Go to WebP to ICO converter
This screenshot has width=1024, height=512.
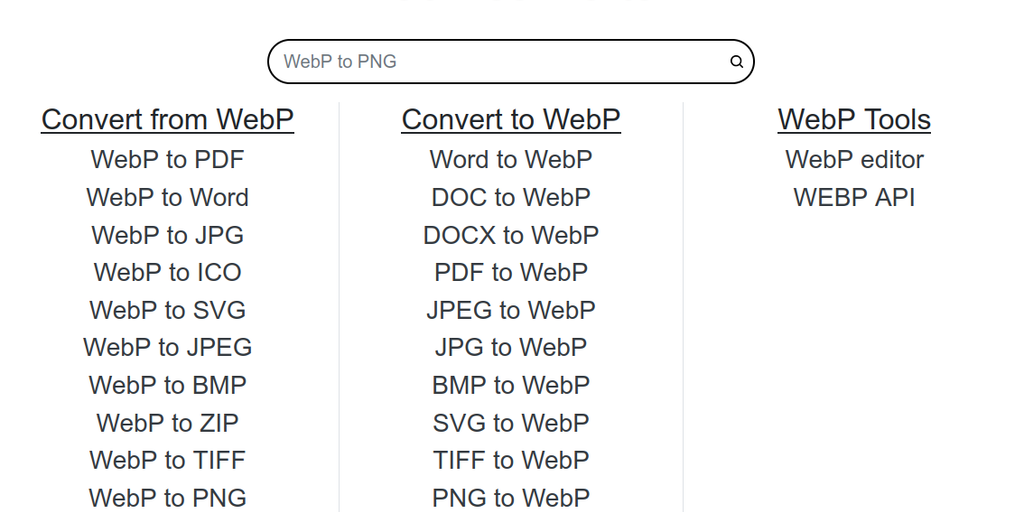point(167,273)
